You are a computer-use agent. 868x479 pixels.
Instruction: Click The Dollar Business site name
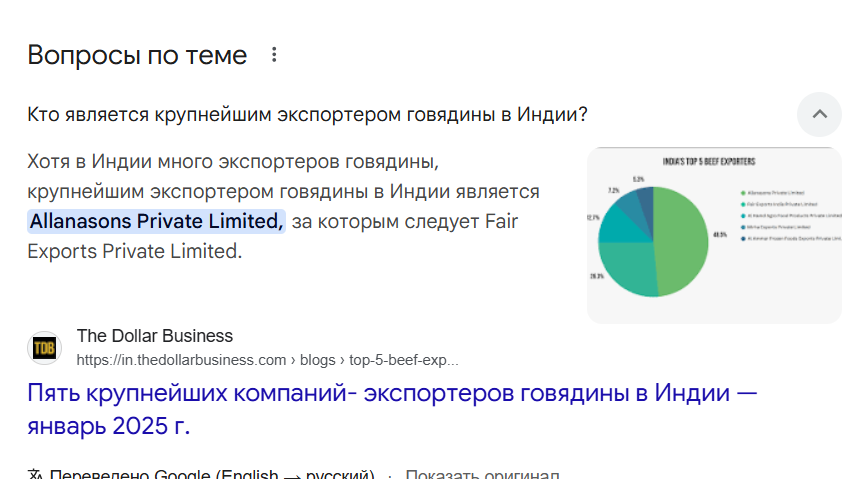click(155, 336)
